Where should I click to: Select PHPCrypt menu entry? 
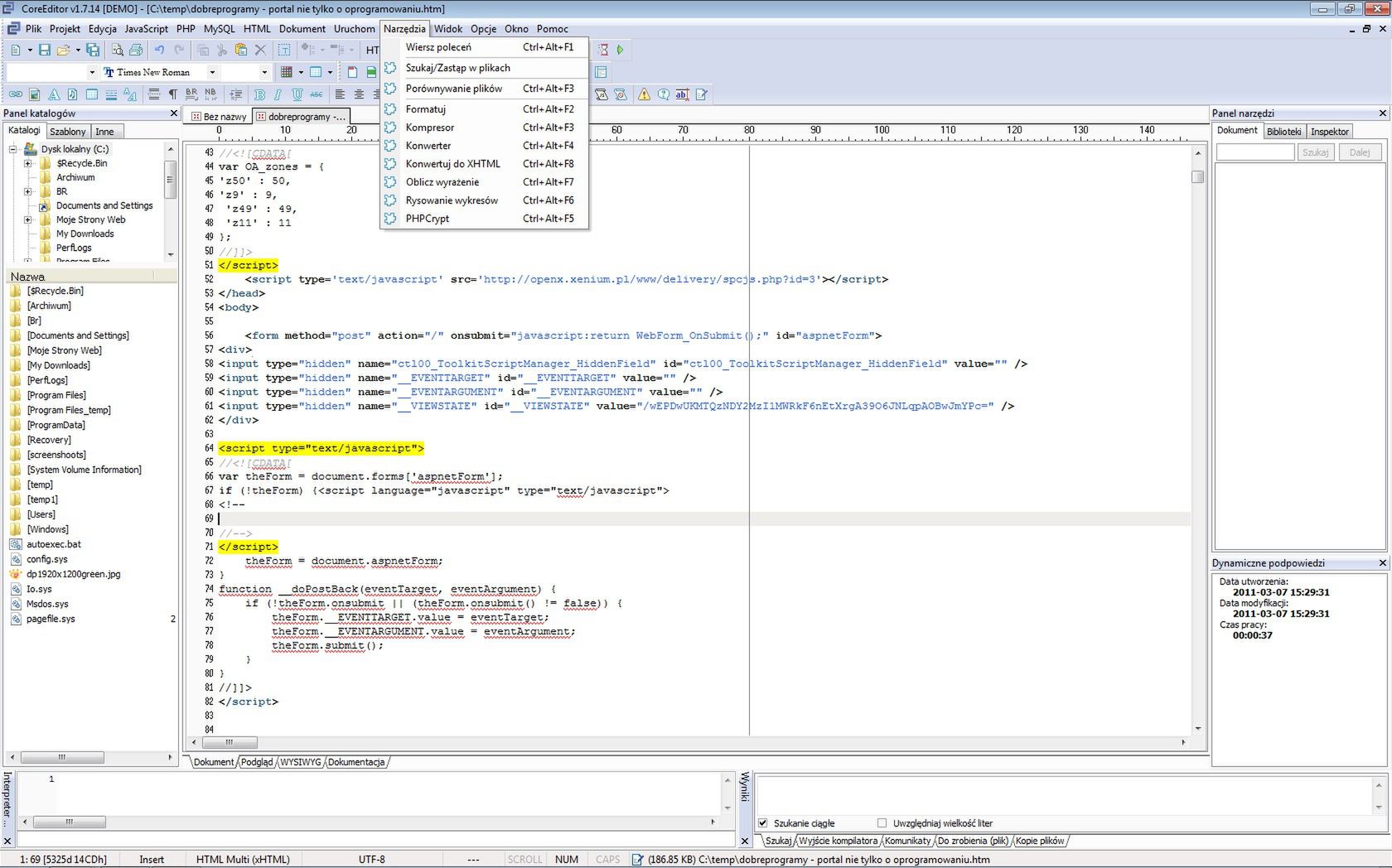pos(485,219)
